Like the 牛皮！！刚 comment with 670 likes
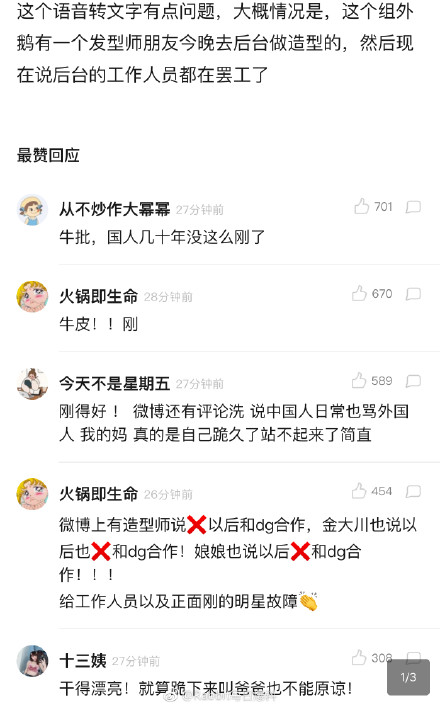The image size is (440, 706). click(359, 293)
